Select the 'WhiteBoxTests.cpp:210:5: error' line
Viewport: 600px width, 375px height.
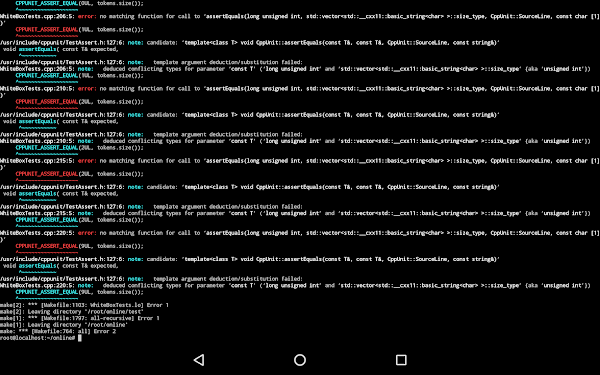pyautogui.click(x=300, y=88)
